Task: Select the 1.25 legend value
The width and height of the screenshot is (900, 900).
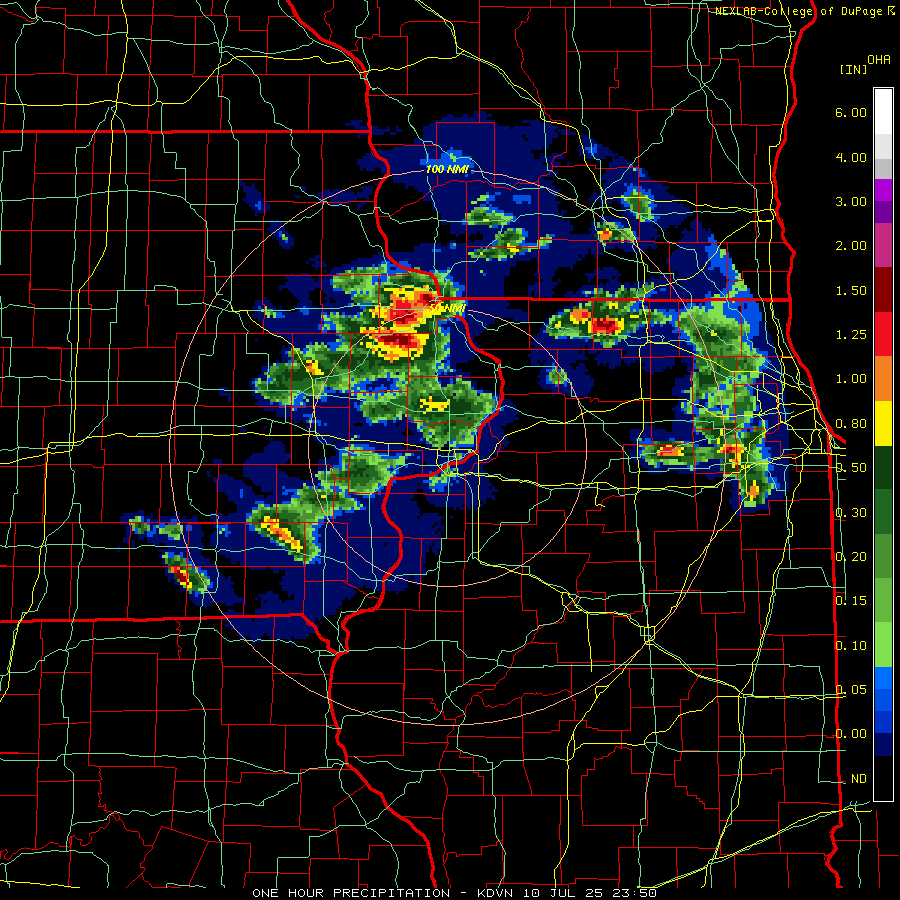Action: click(851, 335)
